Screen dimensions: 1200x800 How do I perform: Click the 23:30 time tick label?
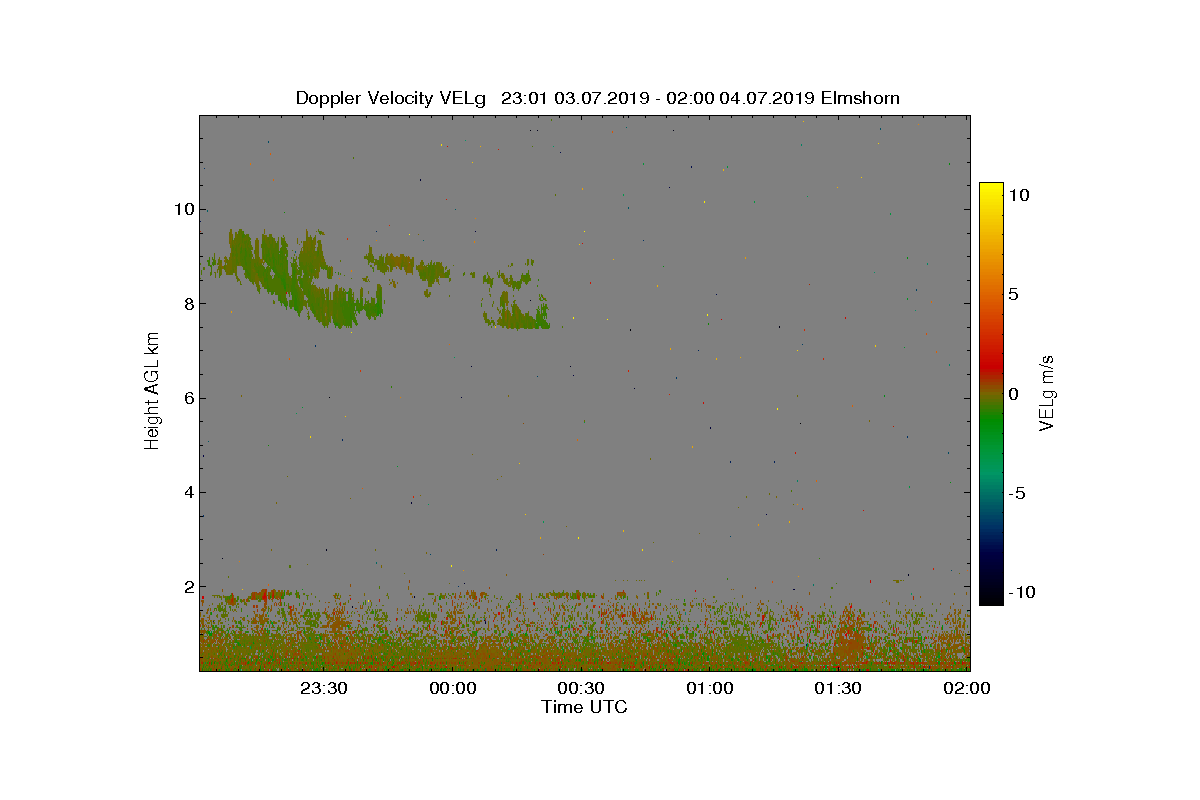coord(323,688)
